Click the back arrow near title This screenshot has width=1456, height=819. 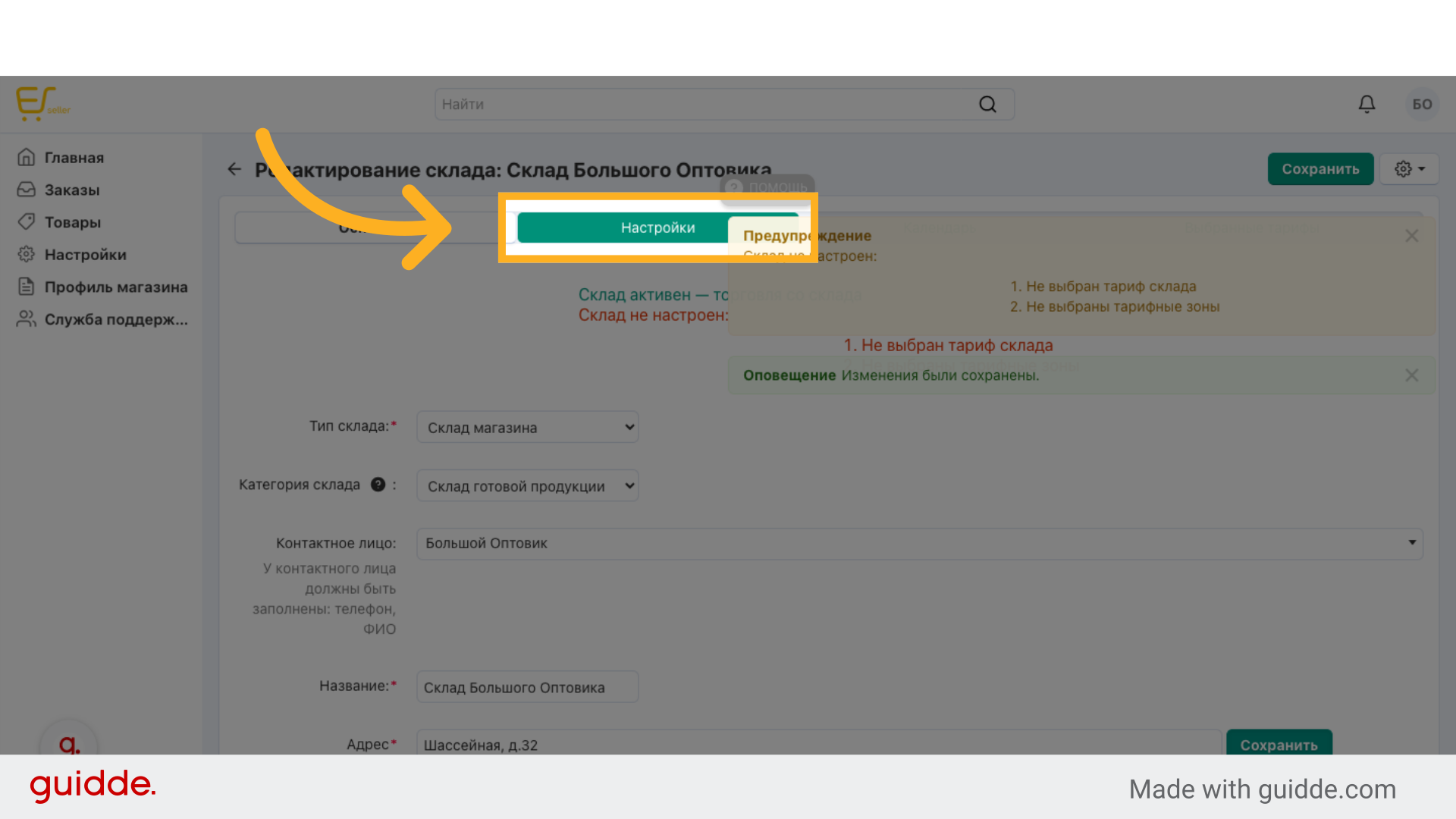[x=234, y=169]
